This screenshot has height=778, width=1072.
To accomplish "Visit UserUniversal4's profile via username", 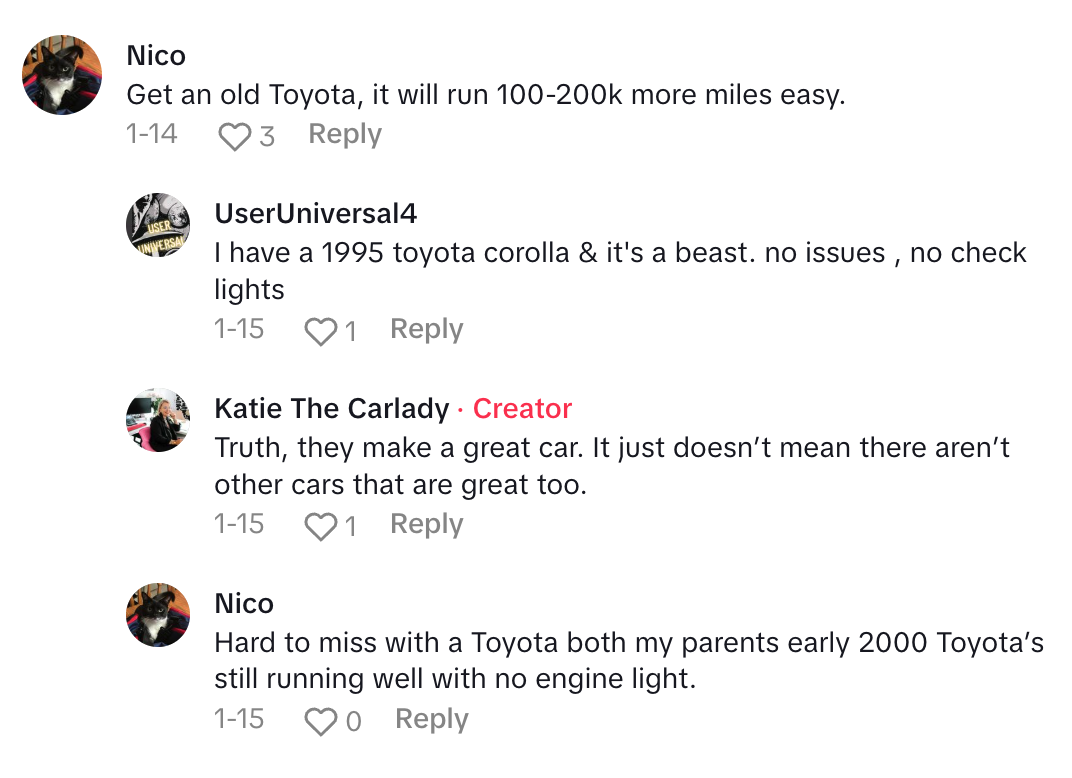I will (x=316, y=213).
